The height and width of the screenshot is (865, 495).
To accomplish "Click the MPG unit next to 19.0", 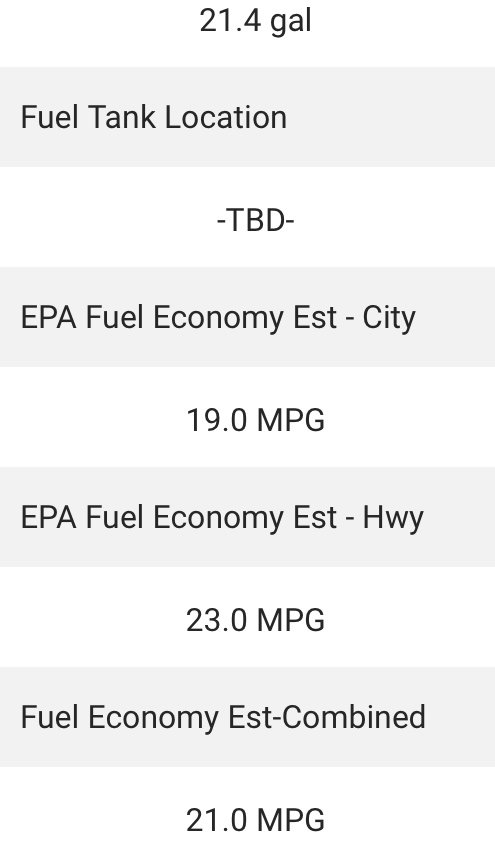I will pos(291,420).
